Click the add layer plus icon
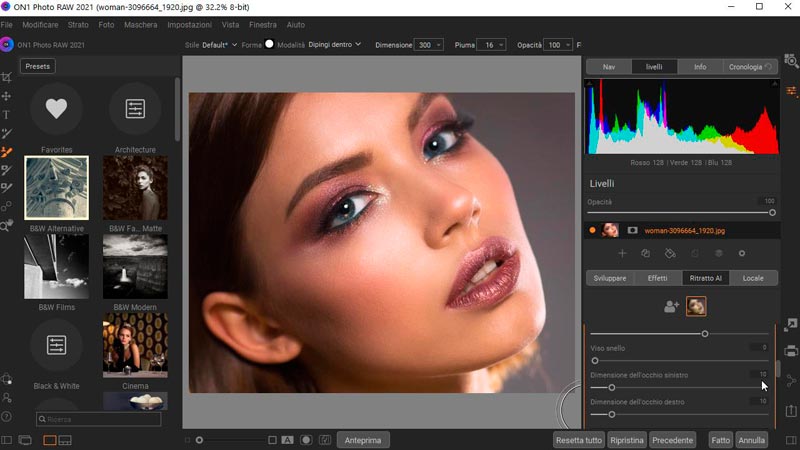The width and height of the screenshot is (800, 450). 622,254
